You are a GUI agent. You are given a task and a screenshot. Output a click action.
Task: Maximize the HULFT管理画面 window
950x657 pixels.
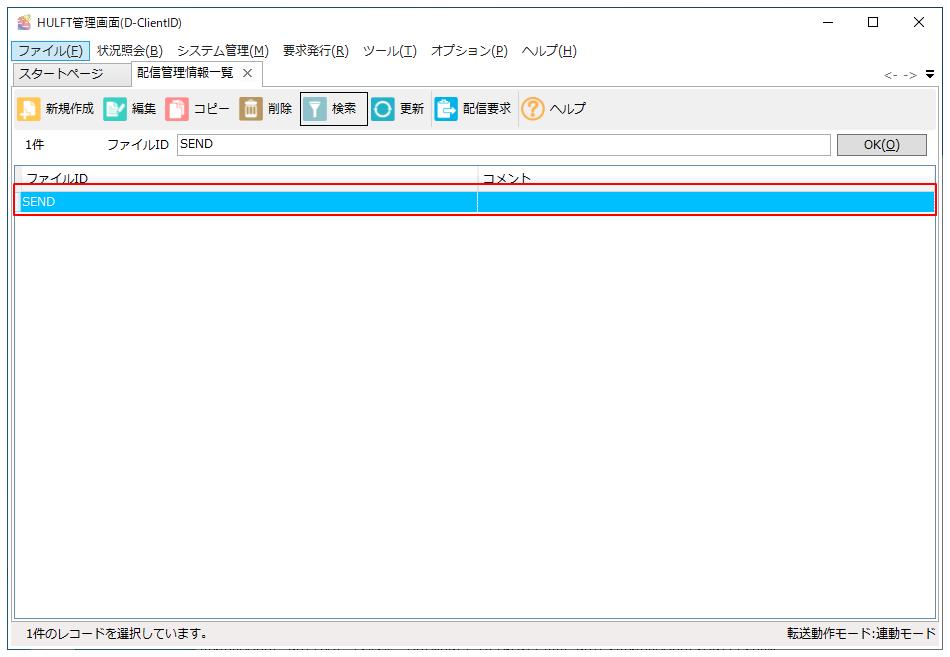pos(873,22)
